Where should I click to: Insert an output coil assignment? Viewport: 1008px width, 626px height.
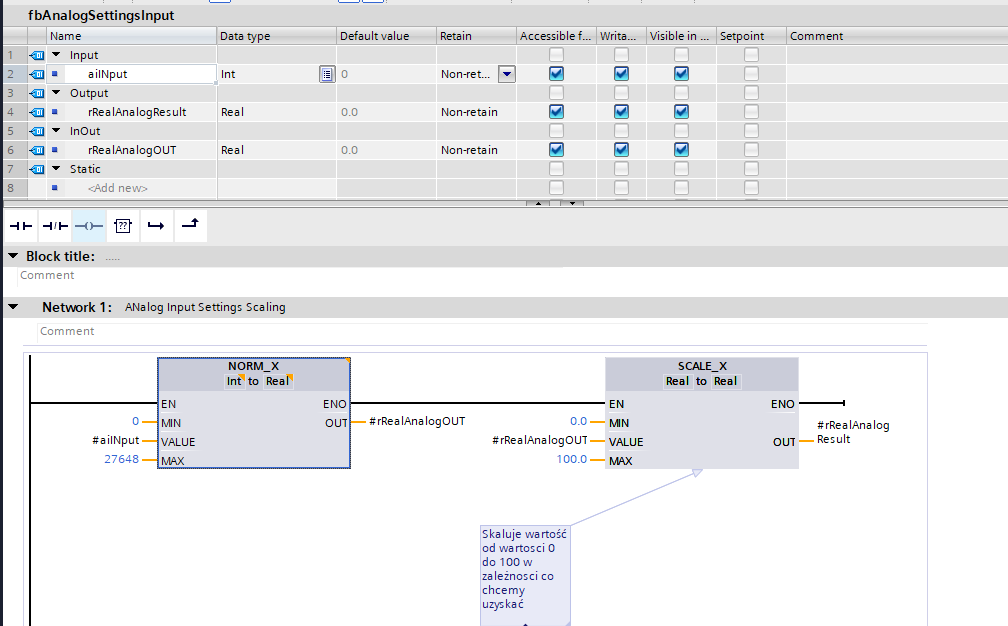coord(89,227)
